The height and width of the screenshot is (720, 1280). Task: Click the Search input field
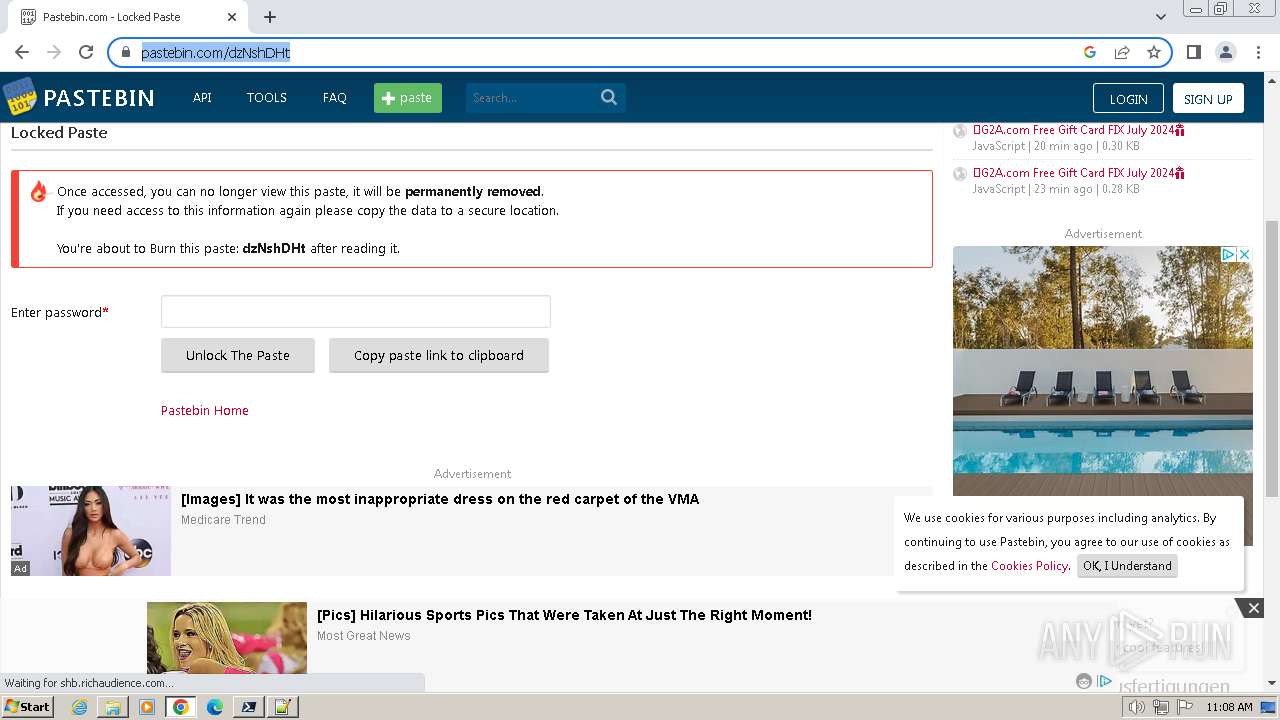(x=531, y=97)
